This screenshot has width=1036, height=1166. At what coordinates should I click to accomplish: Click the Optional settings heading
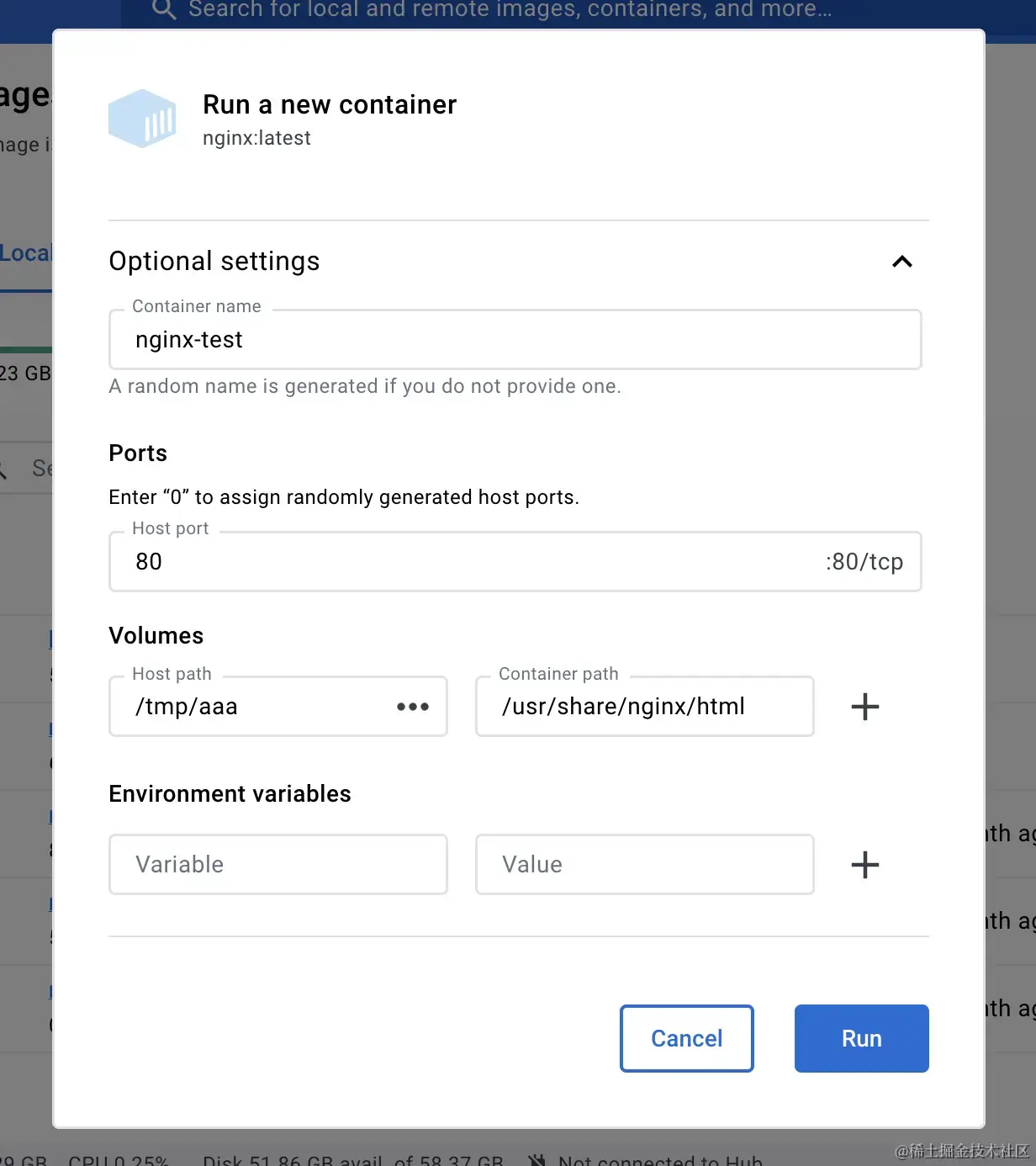(214, 262)
